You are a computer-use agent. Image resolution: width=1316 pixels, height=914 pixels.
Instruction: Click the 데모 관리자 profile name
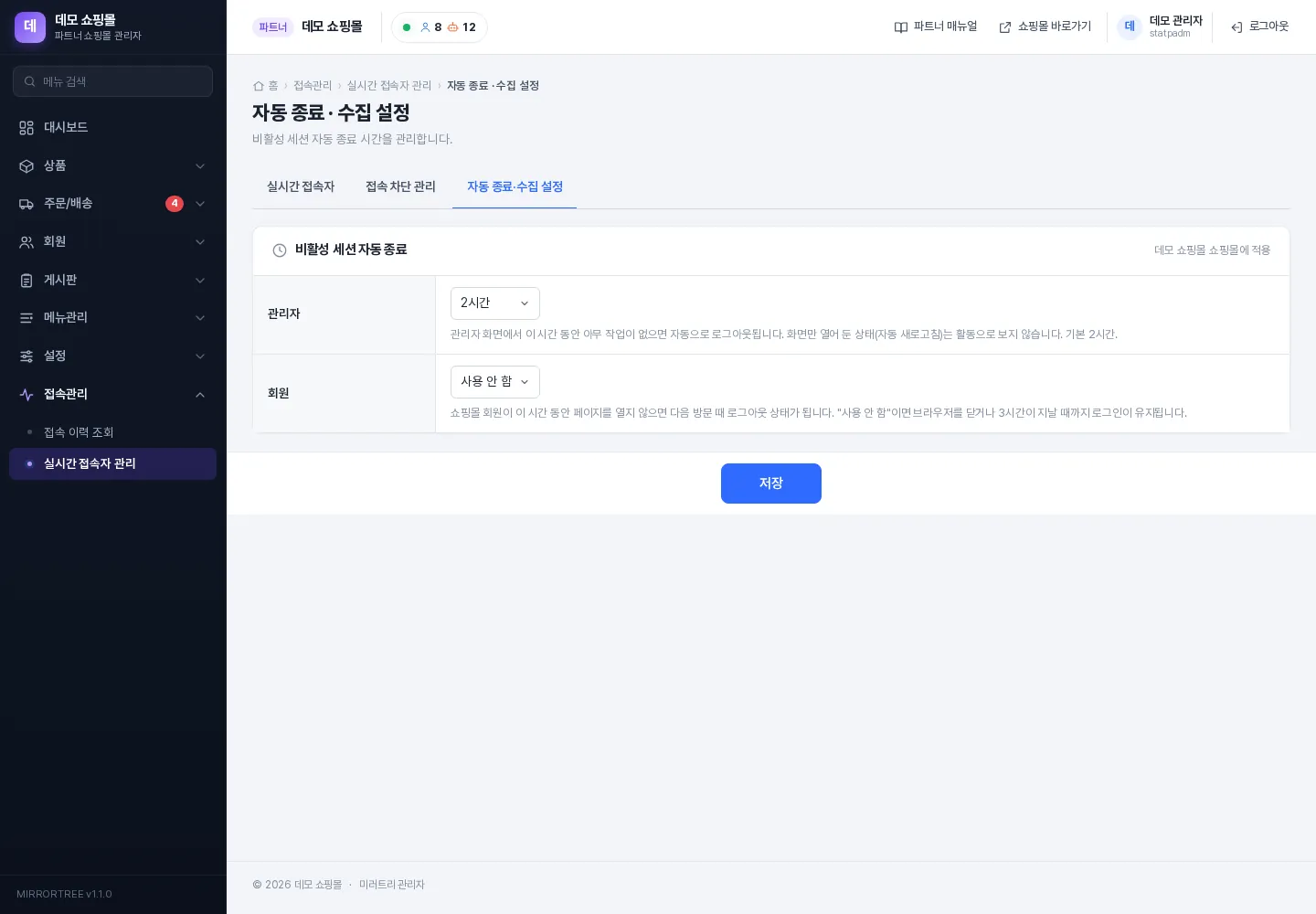1175,20
